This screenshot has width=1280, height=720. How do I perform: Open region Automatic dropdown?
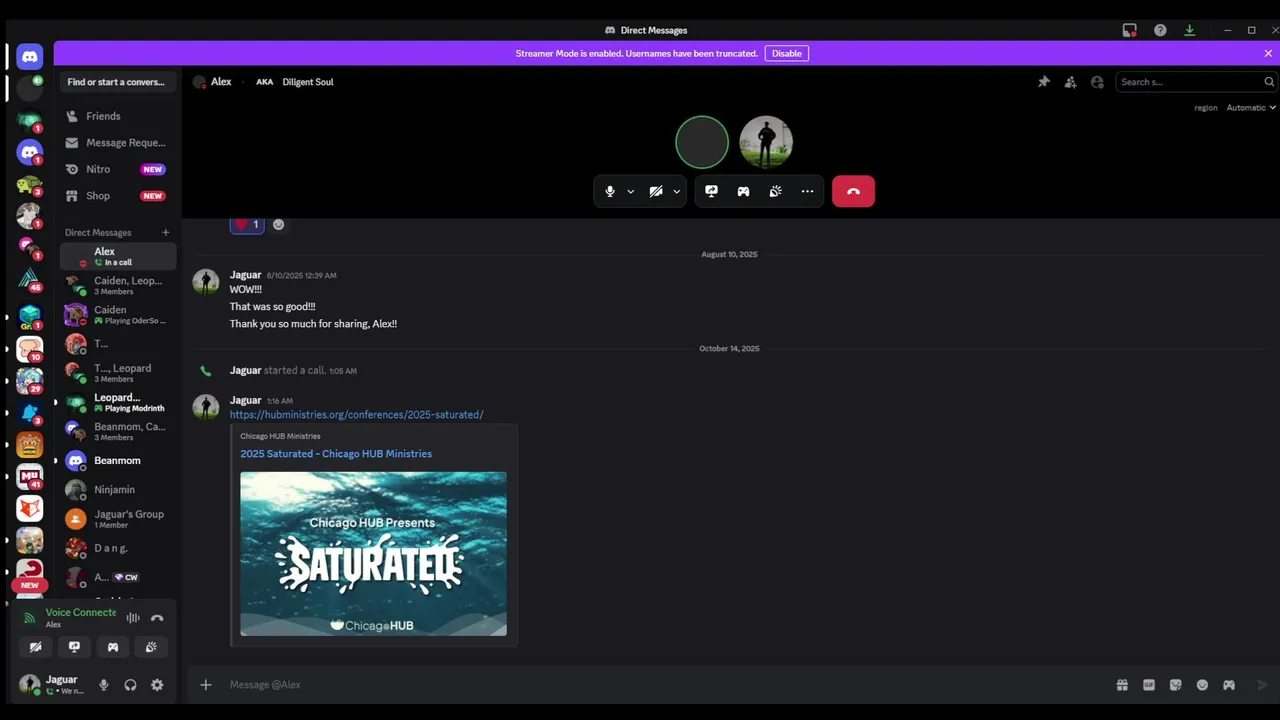pyautogui.click(x=1252, y=107)
